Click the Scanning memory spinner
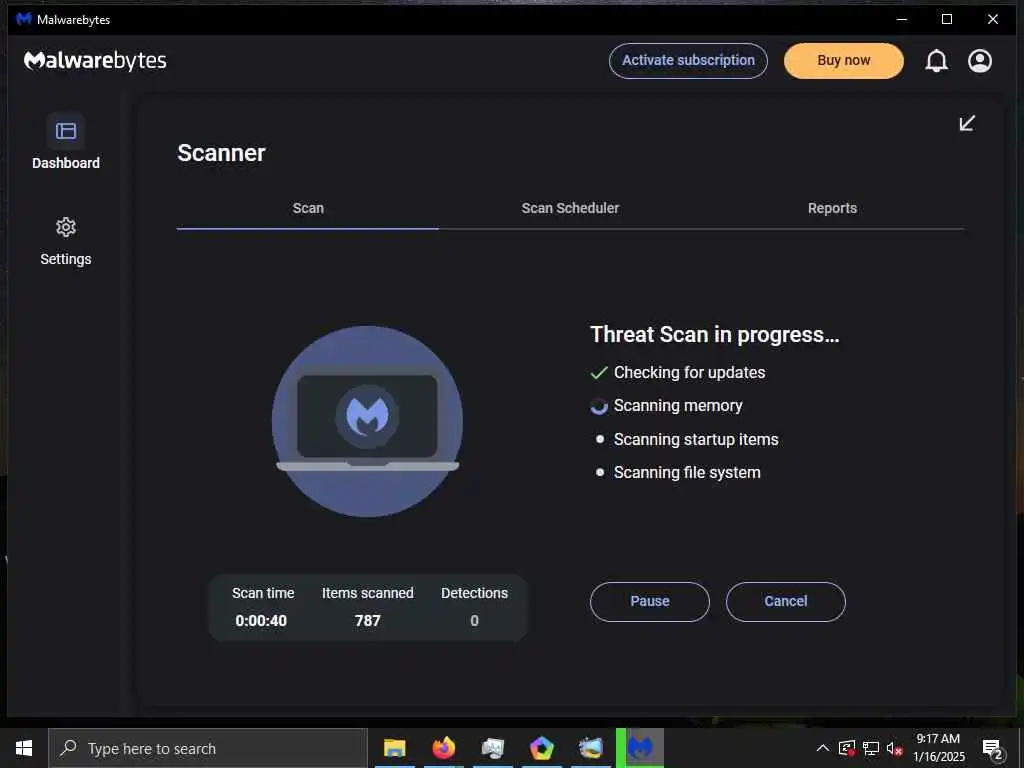The width and height of the screenshot is (1024, 768). point(599,406)
